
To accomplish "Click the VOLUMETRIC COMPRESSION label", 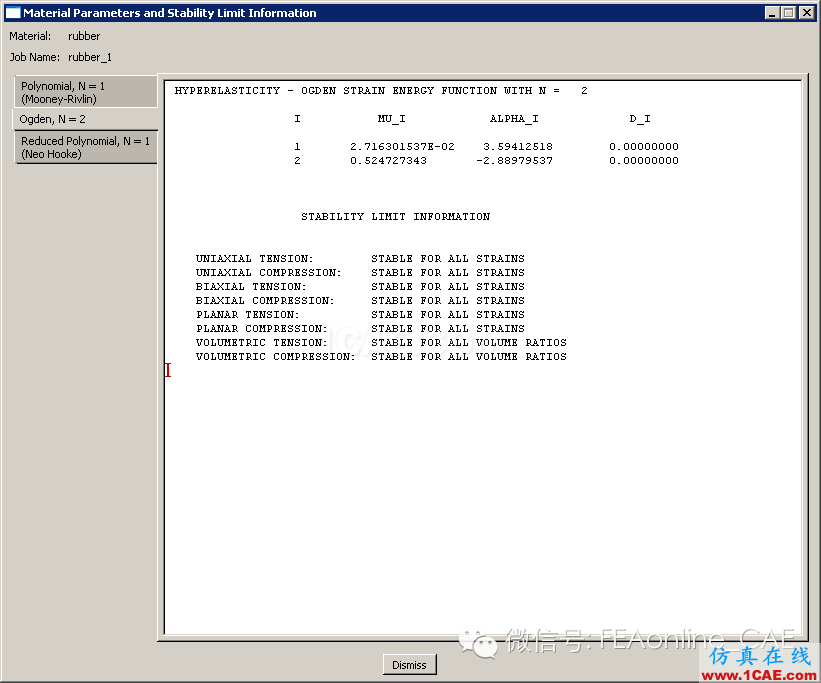I will (x=275, y=357).
